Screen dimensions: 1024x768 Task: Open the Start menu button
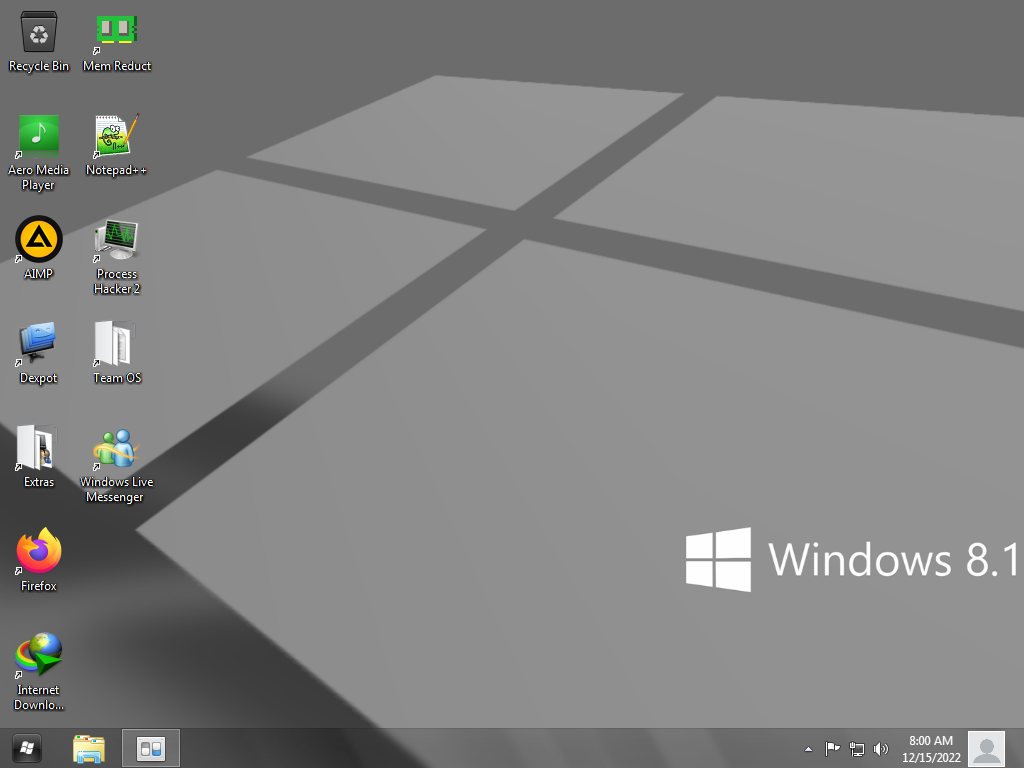(27, 748)
